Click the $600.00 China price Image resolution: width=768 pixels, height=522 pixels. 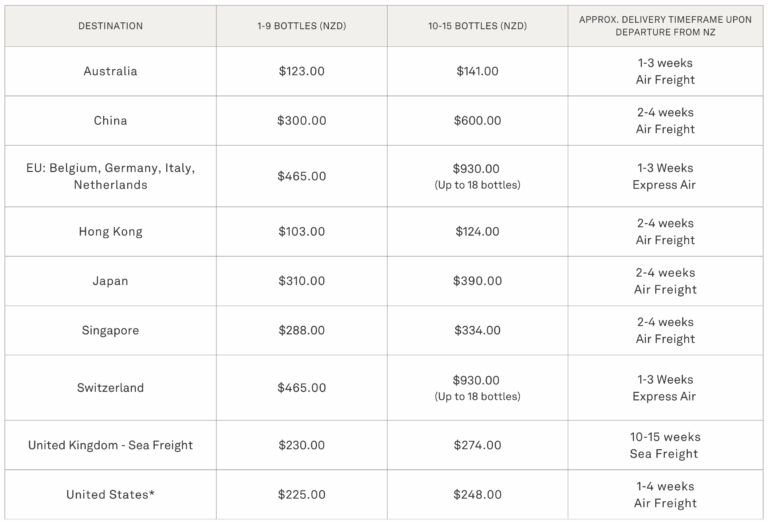(477, 121)
